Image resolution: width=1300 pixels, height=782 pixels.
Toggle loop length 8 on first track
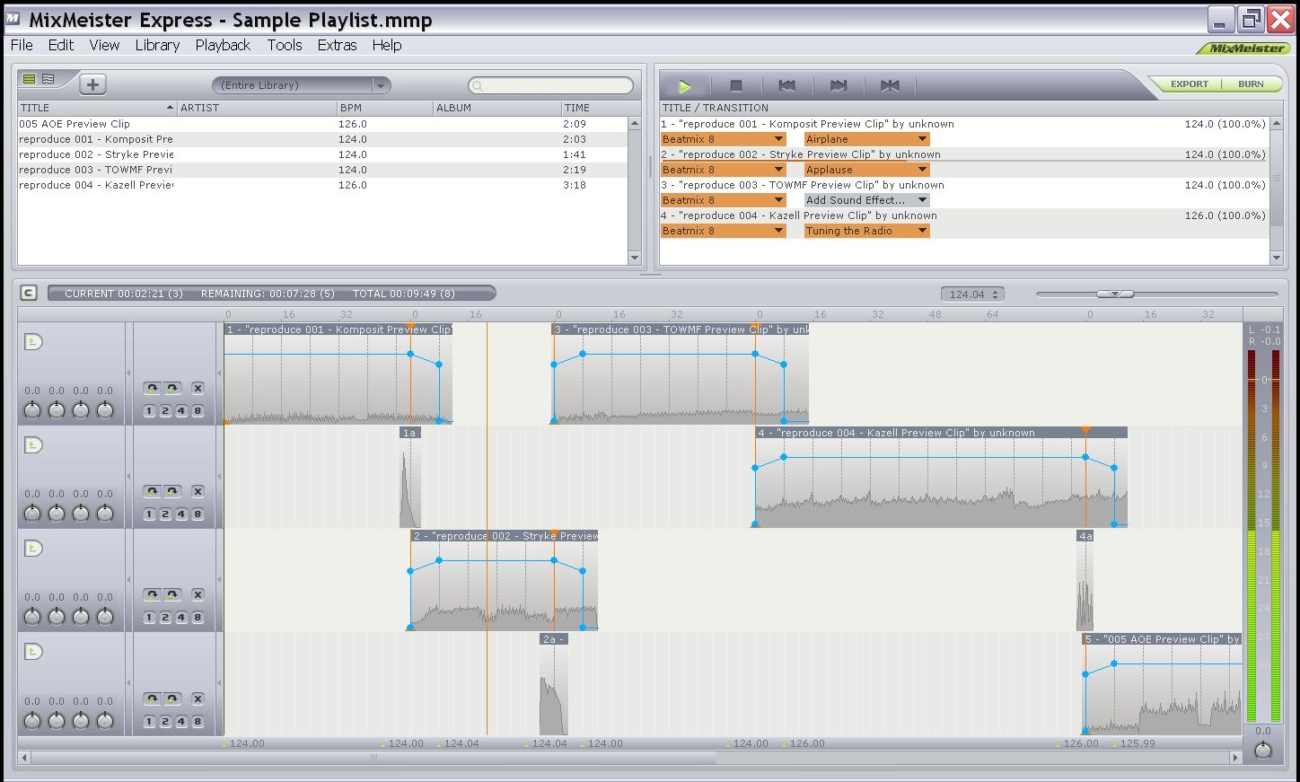pyautogui.click(x=197, y=411)
